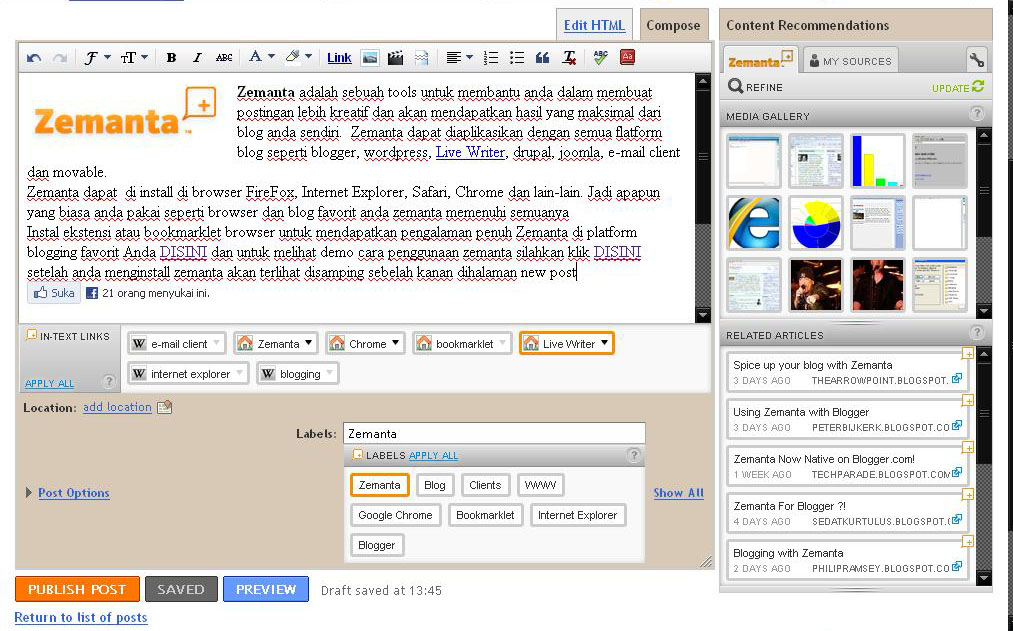Screen dimensions: 1013x631
Task: Toggle italic formatting
Action: click(198, 57)
